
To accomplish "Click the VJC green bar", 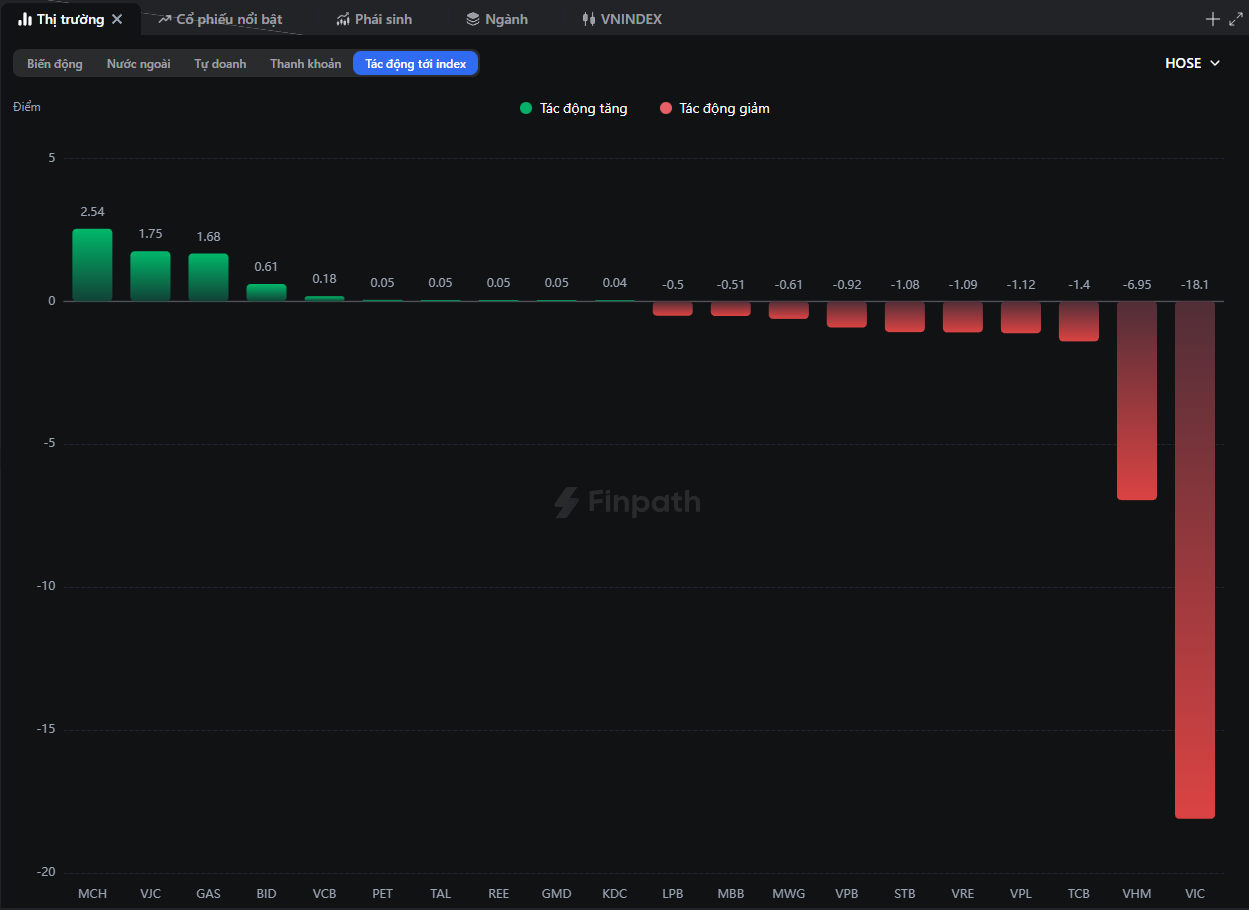I will (x=150, y=276).
